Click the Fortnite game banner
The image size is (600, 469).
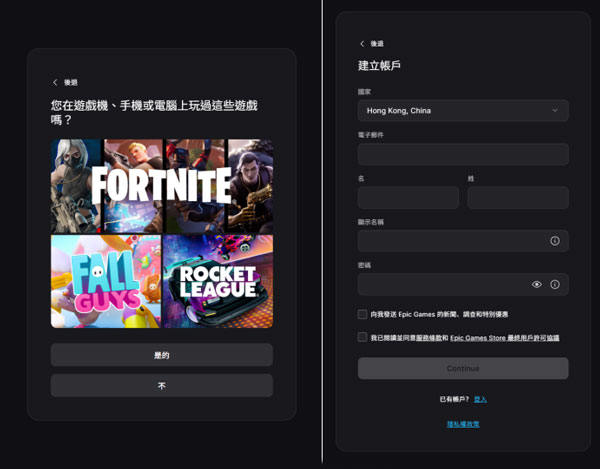coord(162,186)
